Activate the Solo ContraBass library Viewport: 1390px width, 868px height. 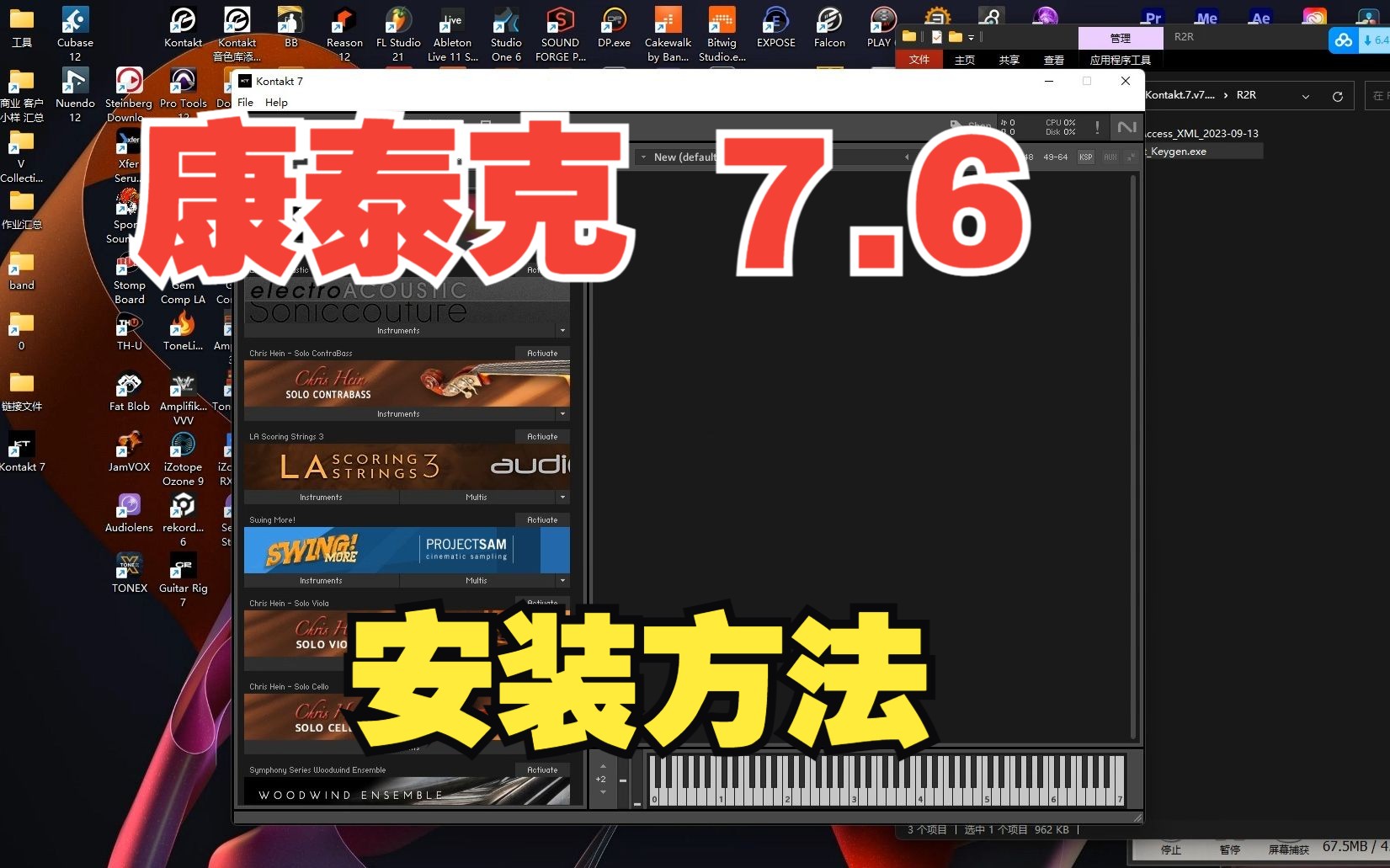(x=542, y=354)
